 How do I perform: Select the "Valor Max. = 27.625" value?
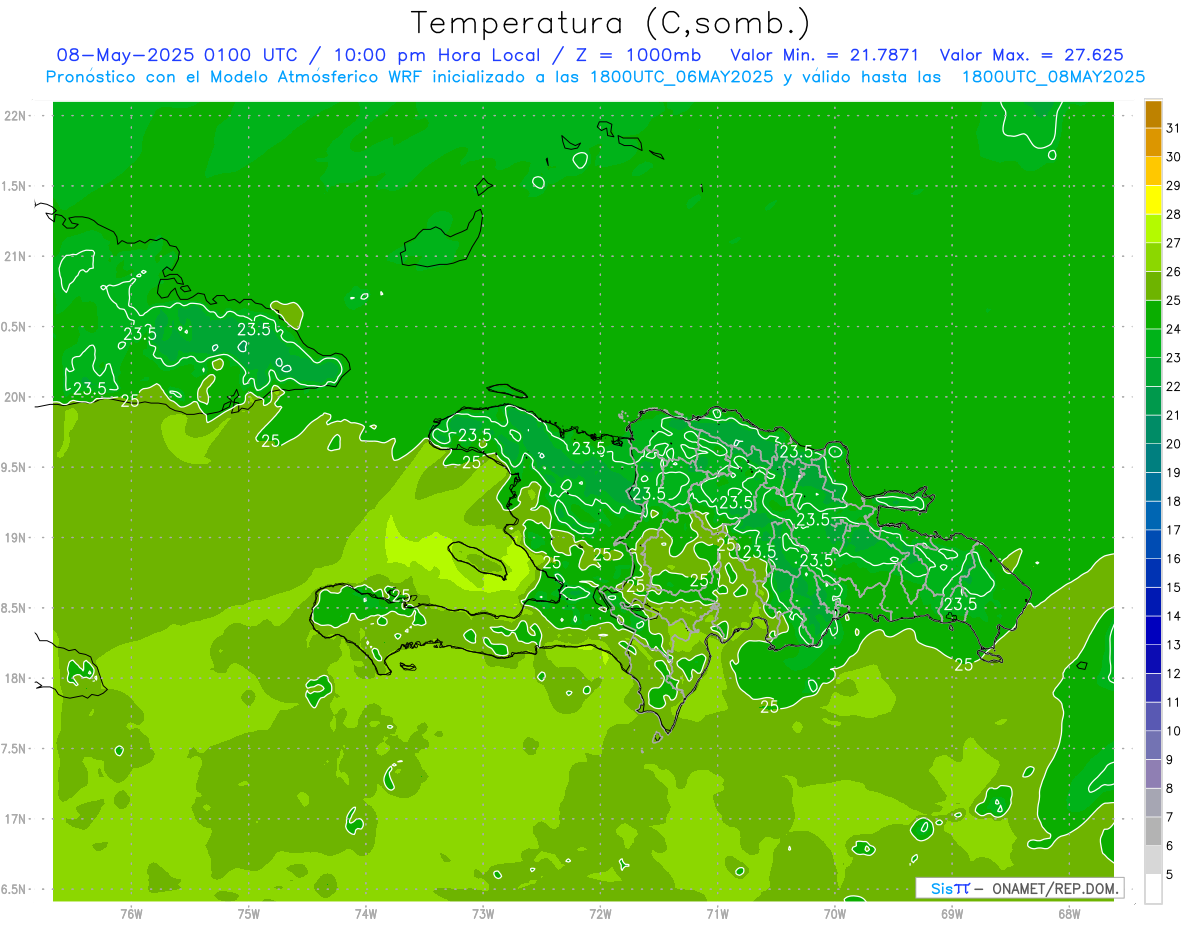pyautogui.click(x=1032, y=55)
